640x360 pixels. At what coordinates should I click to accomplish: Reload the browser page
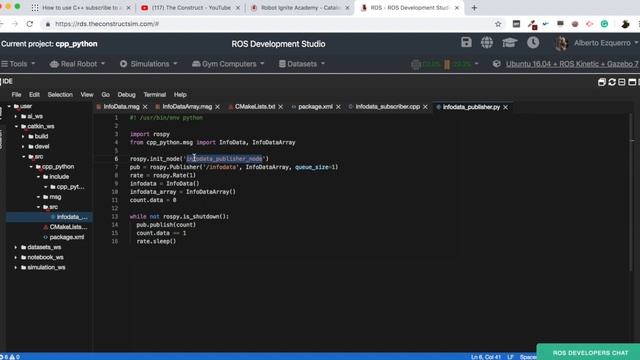tap(30, 24)
